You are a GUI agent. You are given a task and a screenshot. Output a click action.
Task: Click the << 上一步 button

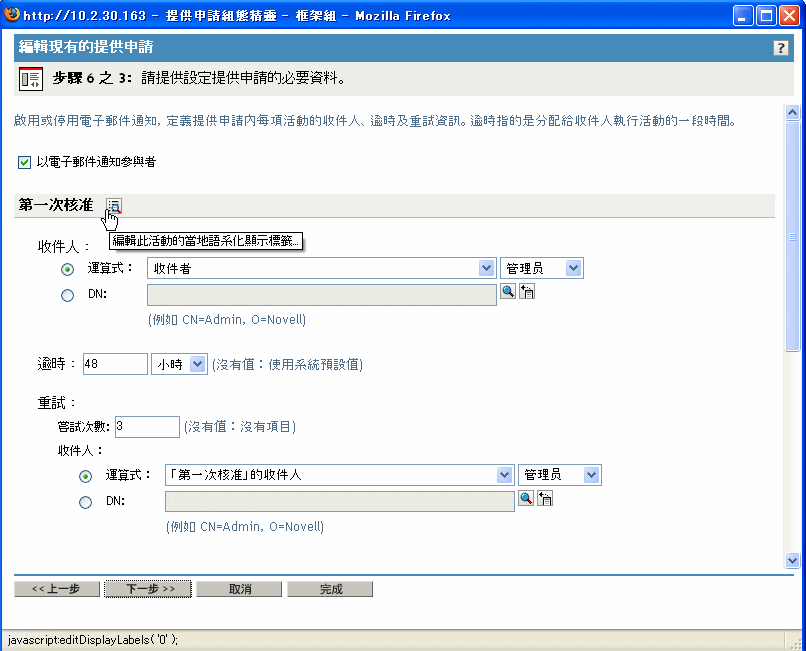[57, 589]
